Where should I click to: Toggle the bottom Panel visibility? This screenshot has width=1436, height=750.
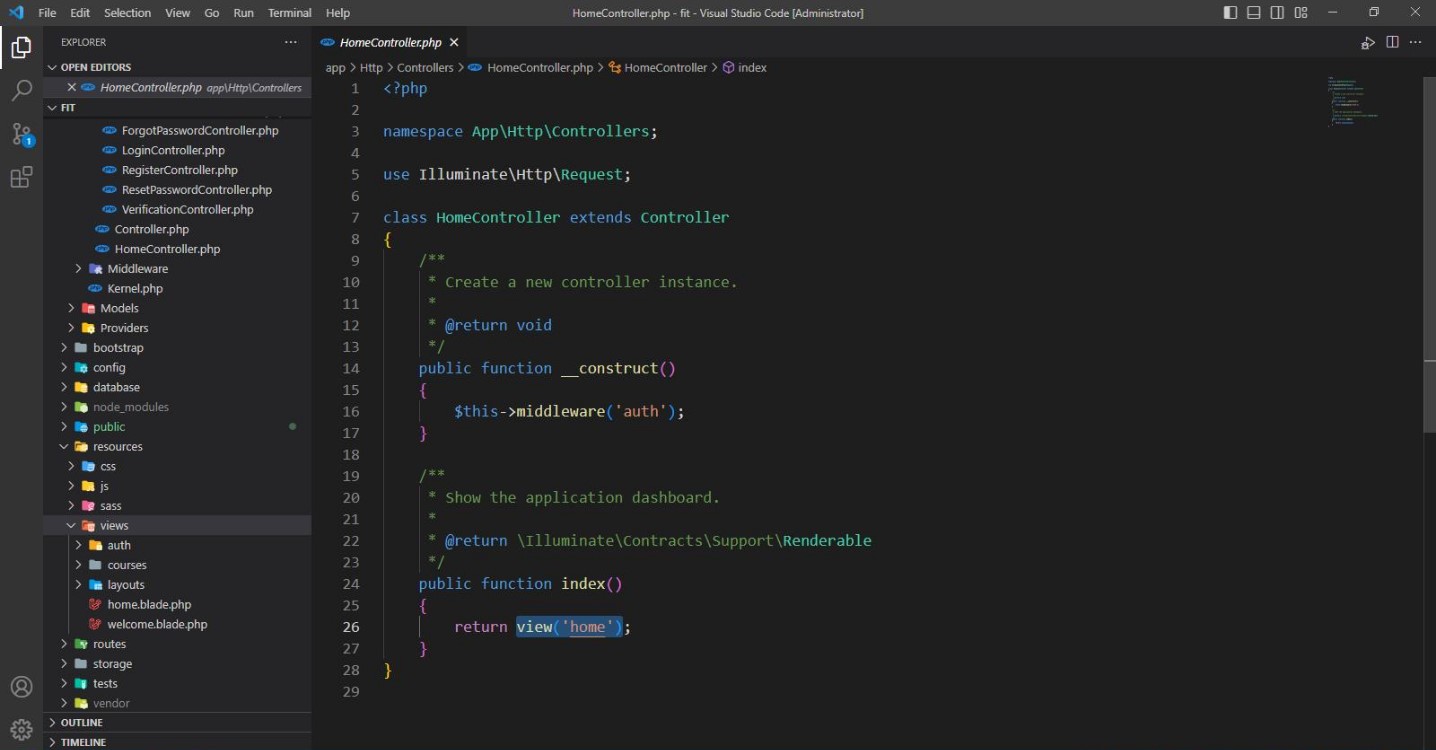(1254, 13)
